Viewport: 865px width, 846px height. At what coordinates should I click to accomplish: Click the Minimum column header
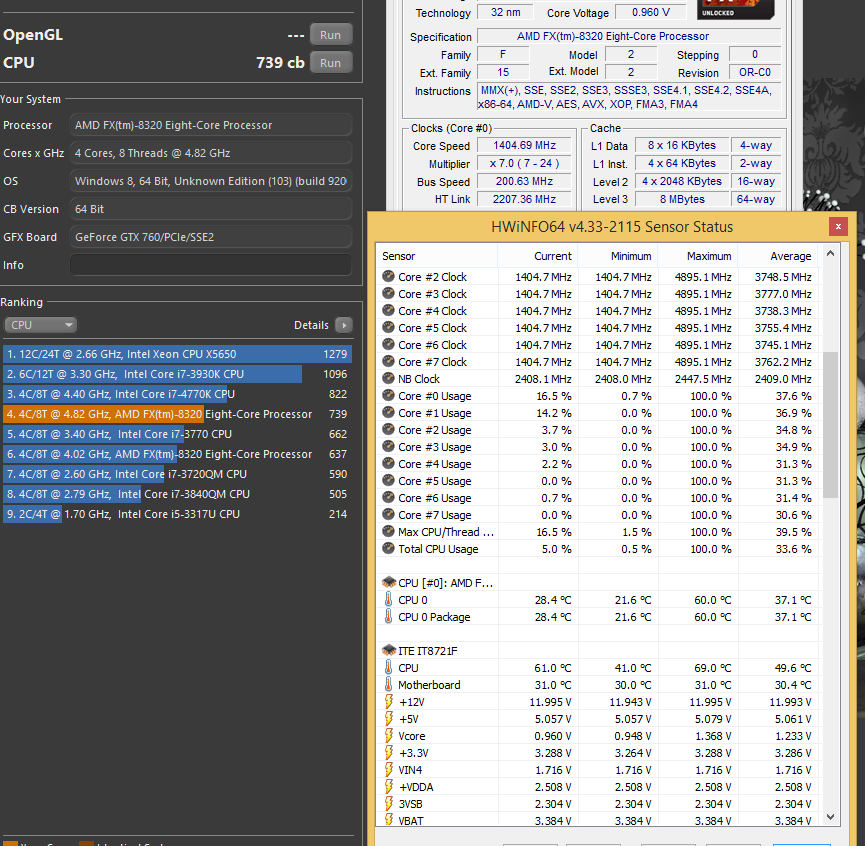coord(618,256)
